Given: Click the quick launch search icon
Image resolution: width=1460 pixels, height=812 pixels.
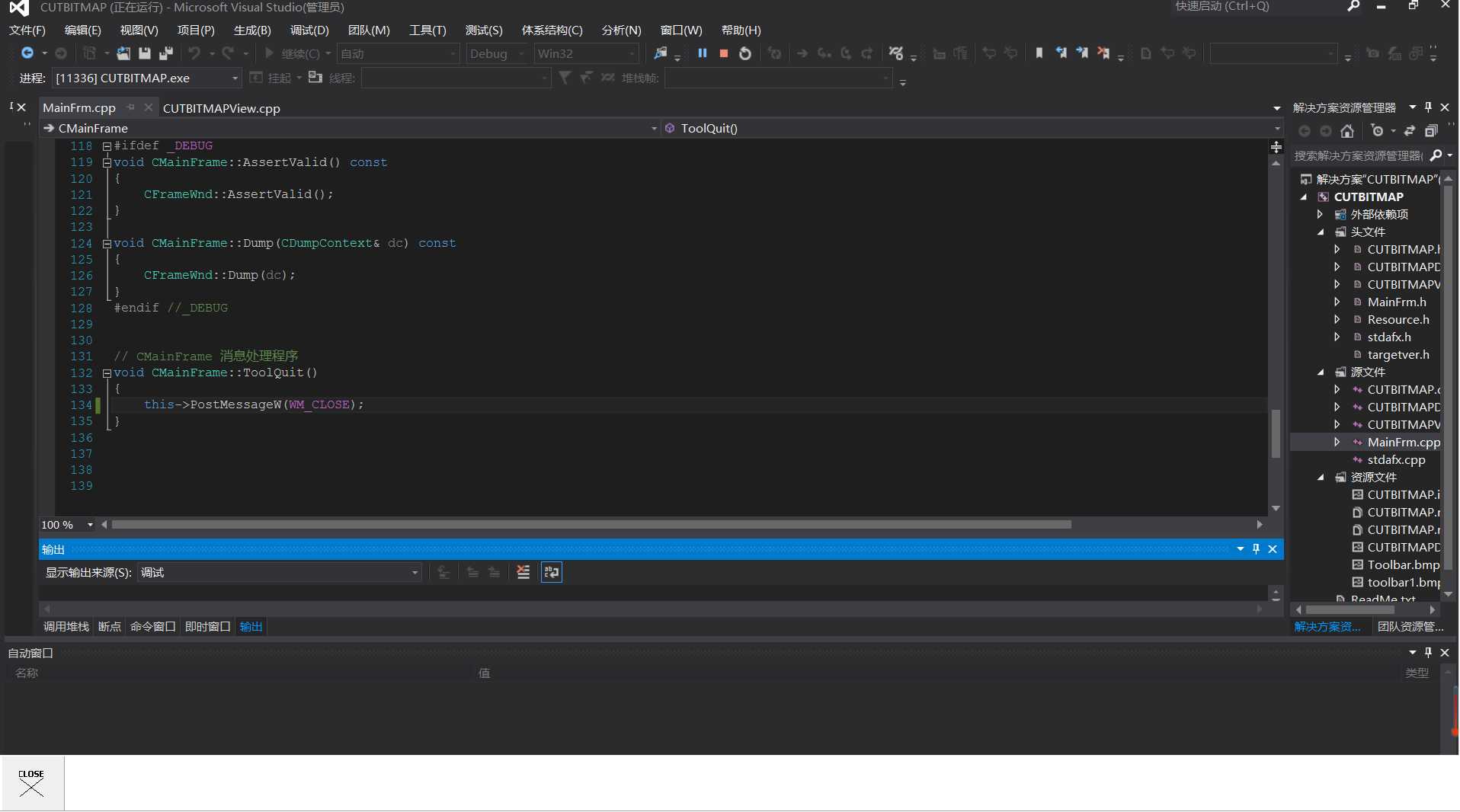Looking at the screenshot, I should (1354, 6).
